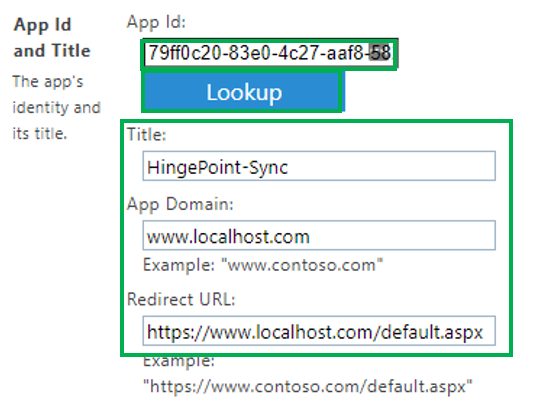Click into the Title field containing HingePoint-Sync

point(319,166)
